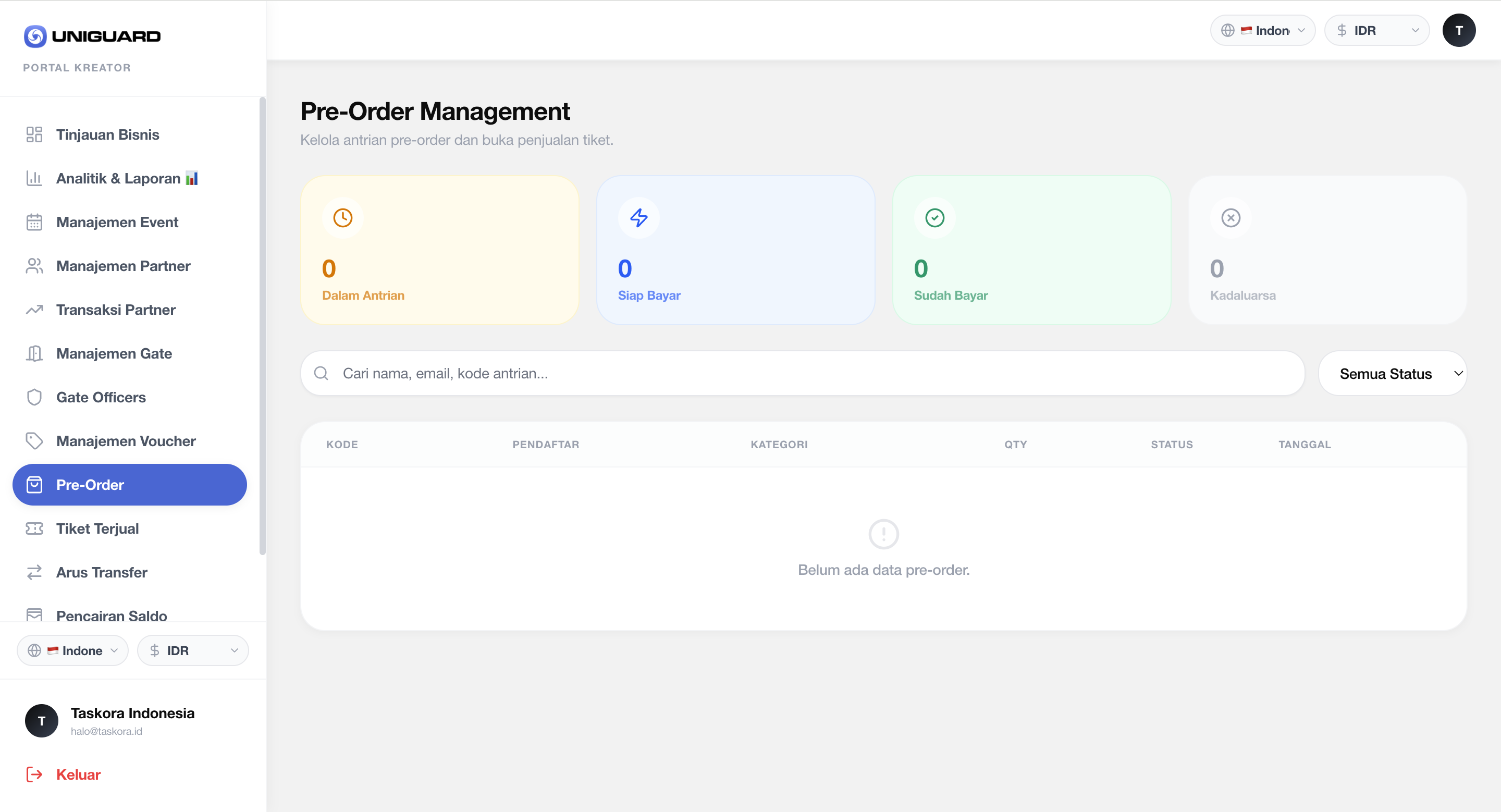Click the Sudah Bayar status card
1501x812 pixels.
pyautogui.click(x=1031, y=251)
